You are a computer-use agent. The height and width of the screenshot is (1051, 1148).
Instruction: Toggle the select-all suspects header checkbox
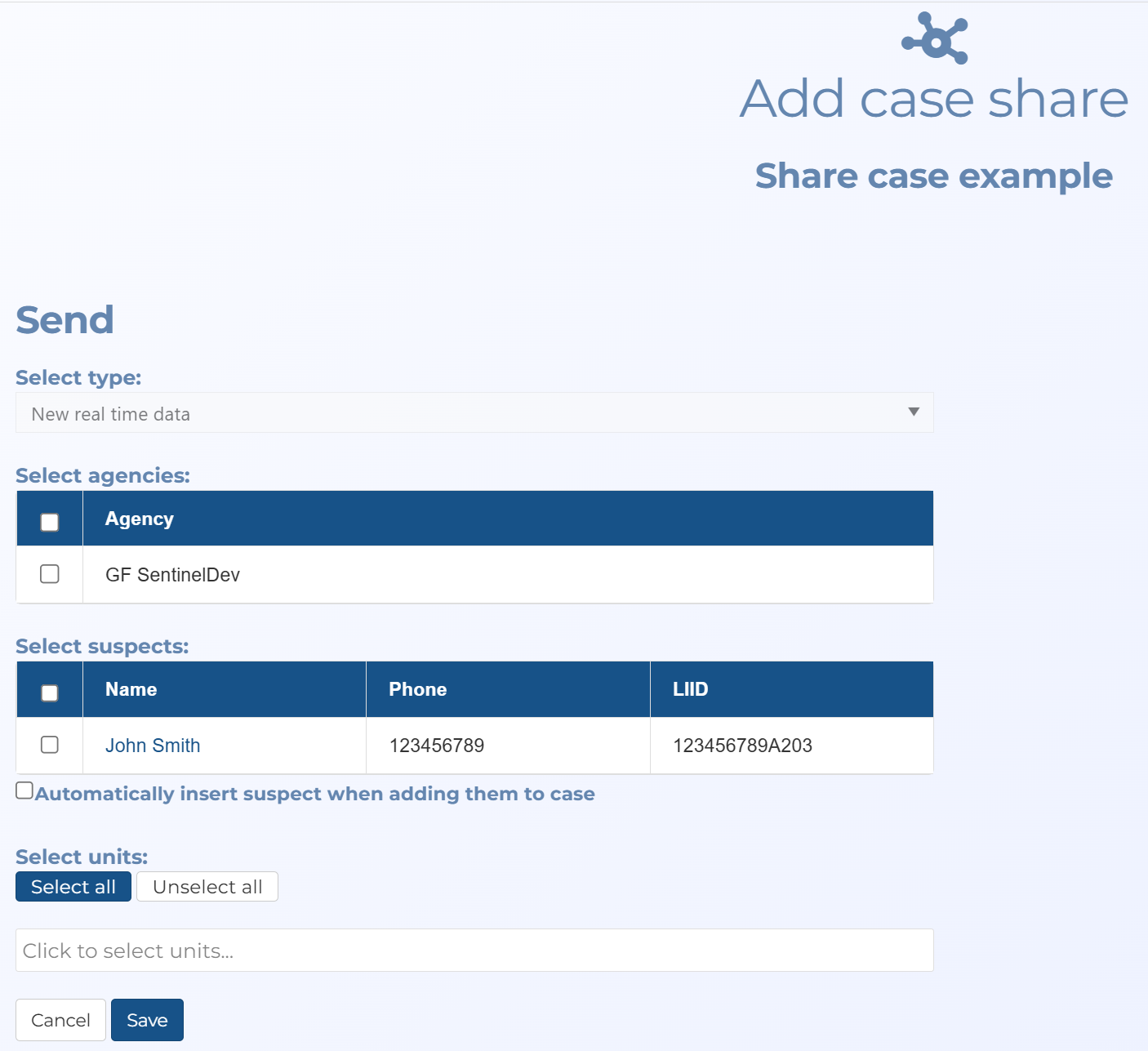(50, 693)
